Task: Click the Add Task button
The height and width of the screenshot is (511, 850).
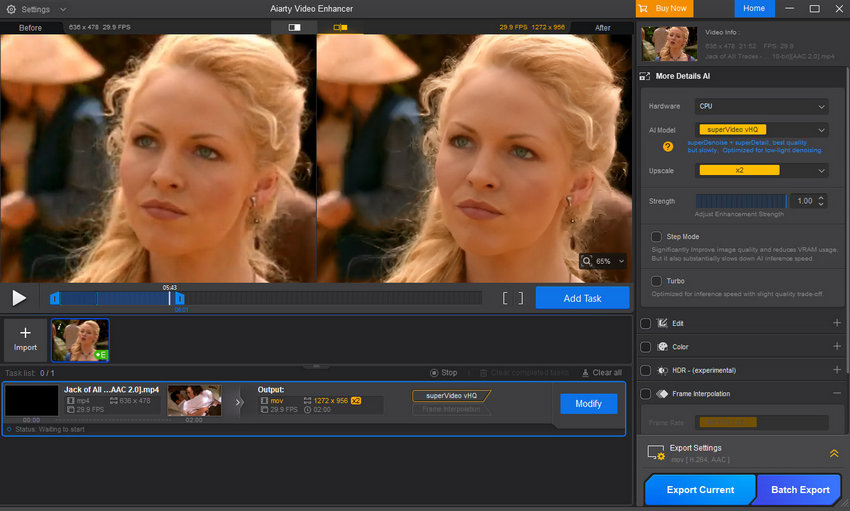Action: click(x=582, y=298)
